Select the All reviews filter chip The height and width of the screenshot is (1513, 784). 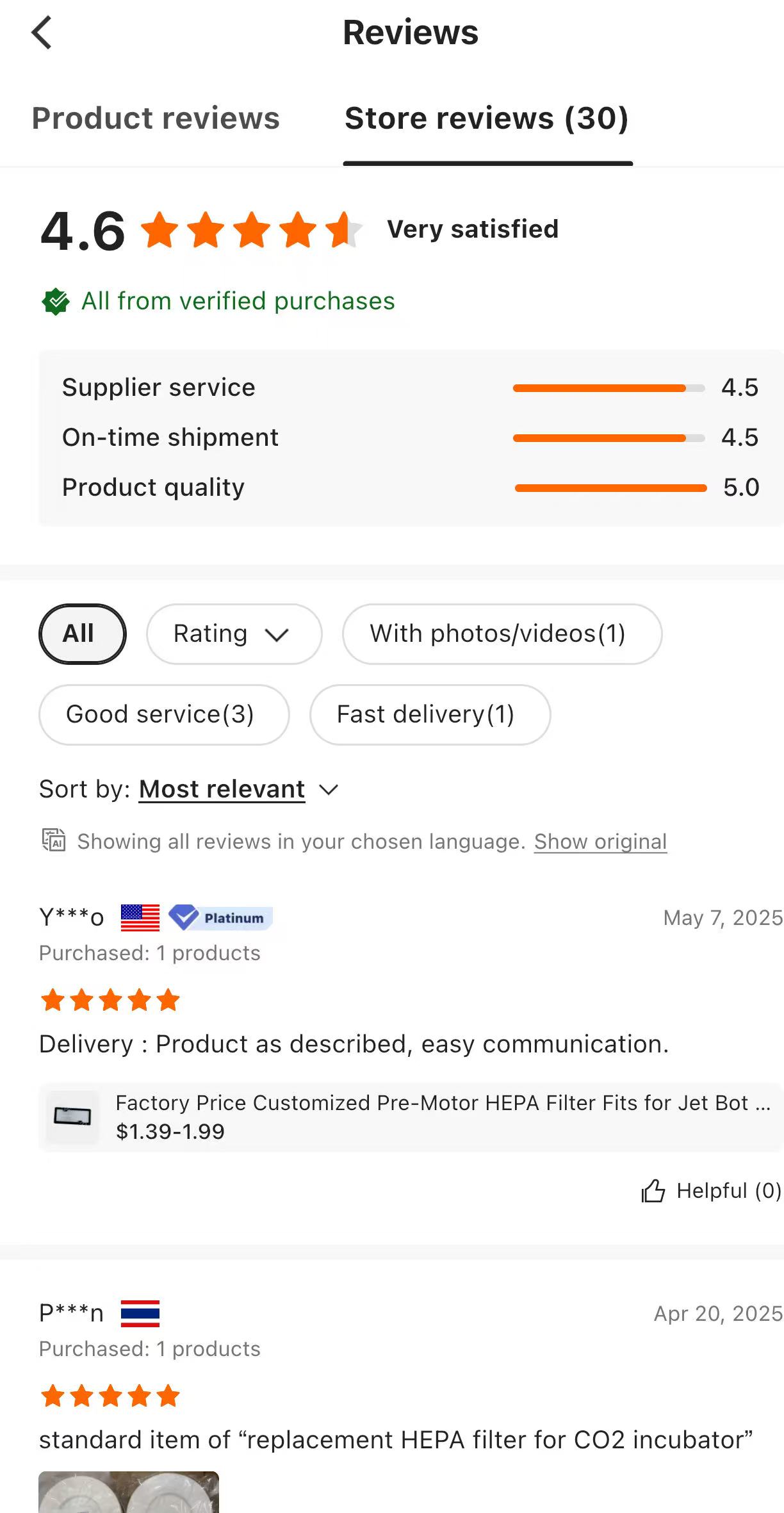pyautogui.click(x=82, y=633)
